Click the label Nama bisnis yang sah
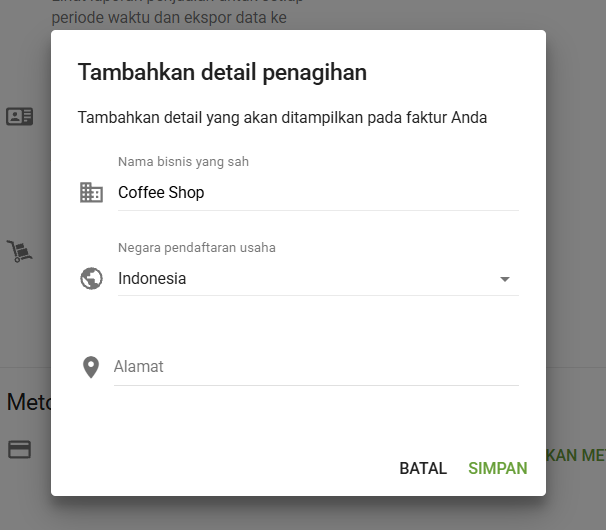 [x=183, y=162]
